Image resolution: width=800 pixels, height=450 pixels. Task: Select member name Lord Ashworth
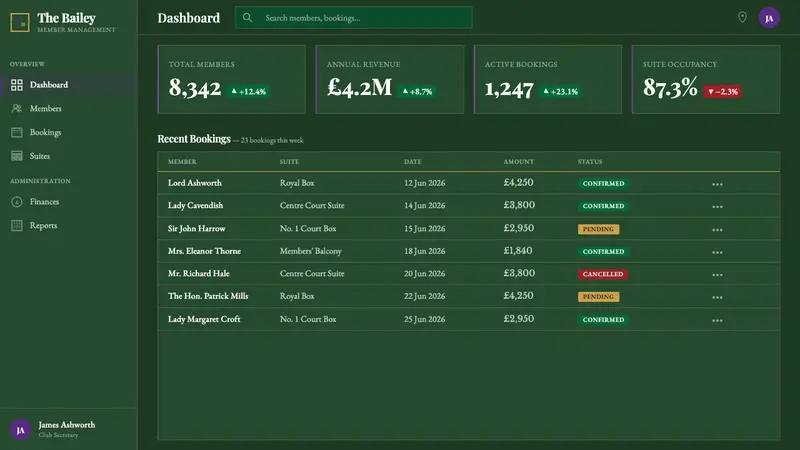pyautogui.click(x=195, y=183)
